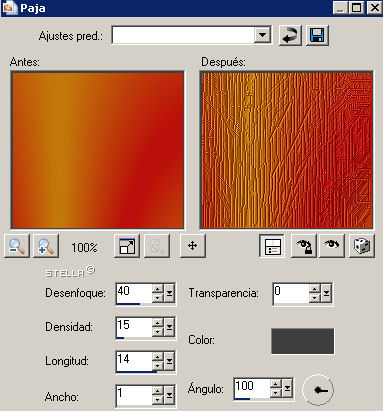Click the Después preview image
This screenshot has height=411, width=383.
[x=286, y=150]
